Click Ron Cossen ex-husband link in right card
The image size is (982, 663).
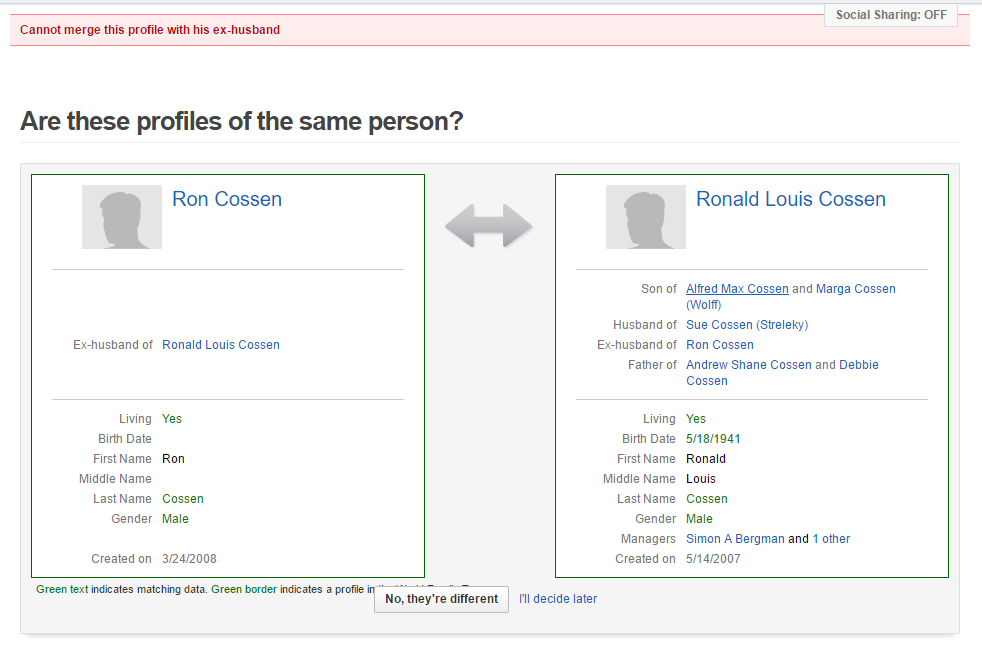click(x=720, y=345)
